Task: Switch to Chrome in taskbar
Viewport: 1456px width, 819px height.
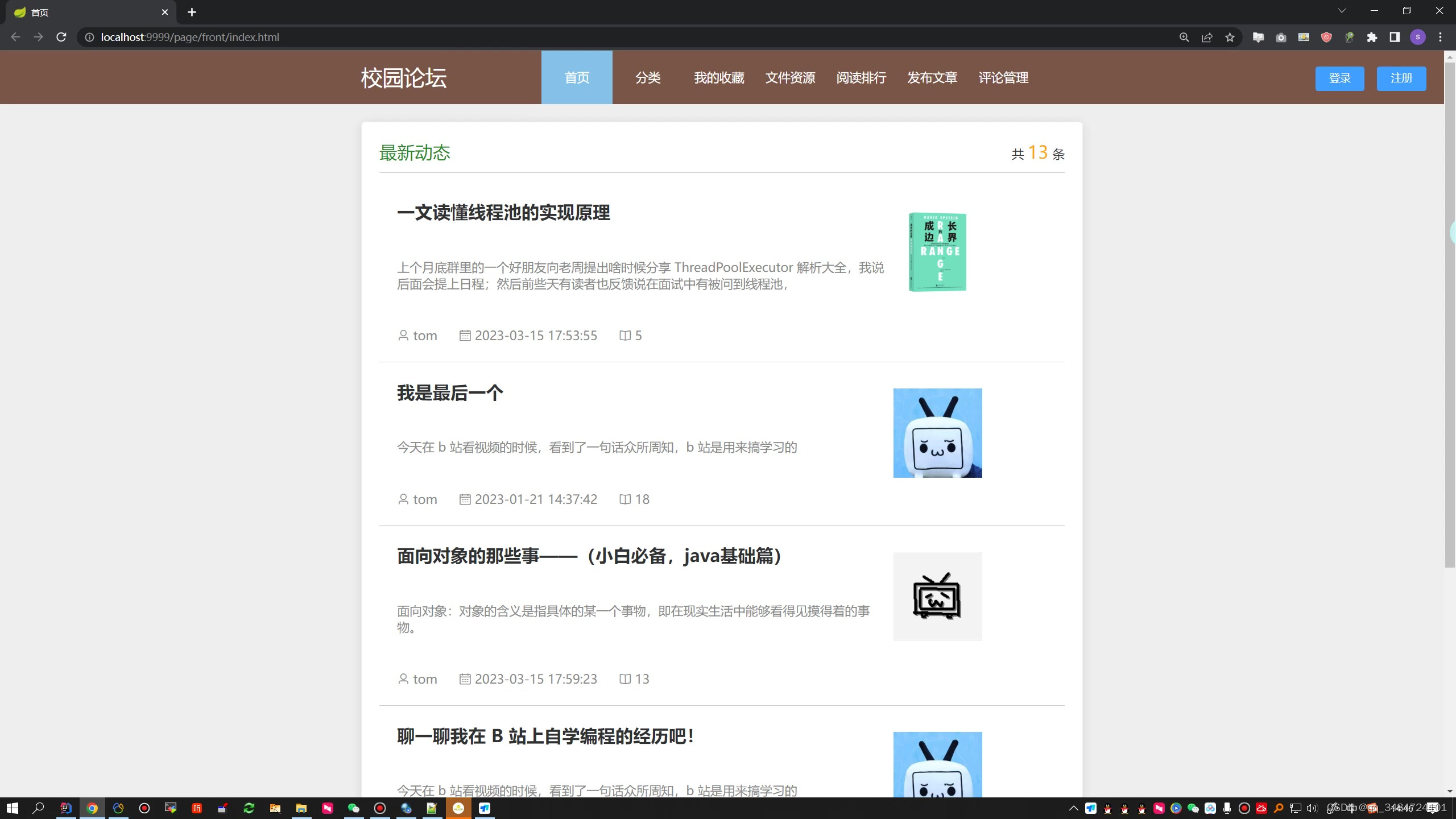Action: [x=92, y=808]
